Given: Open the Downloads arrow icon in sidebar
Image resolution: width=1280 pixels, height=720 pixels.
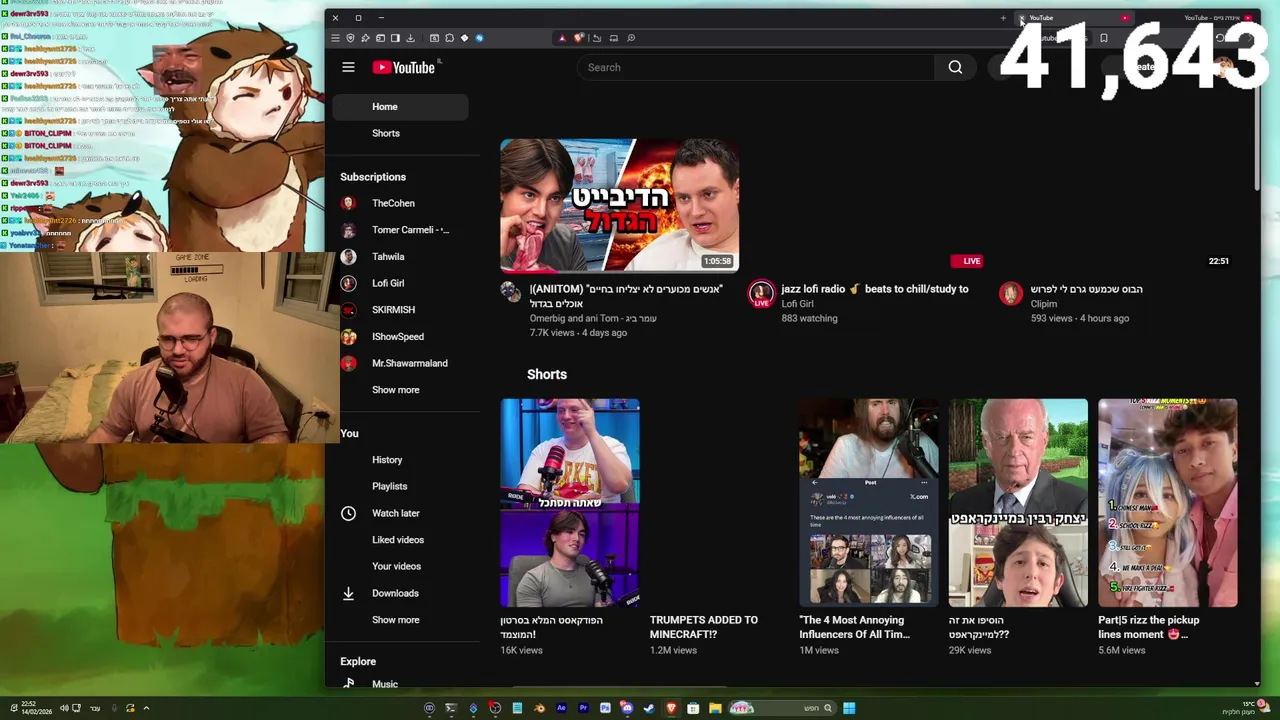Looking at the screenshot, I should [348, 593].
